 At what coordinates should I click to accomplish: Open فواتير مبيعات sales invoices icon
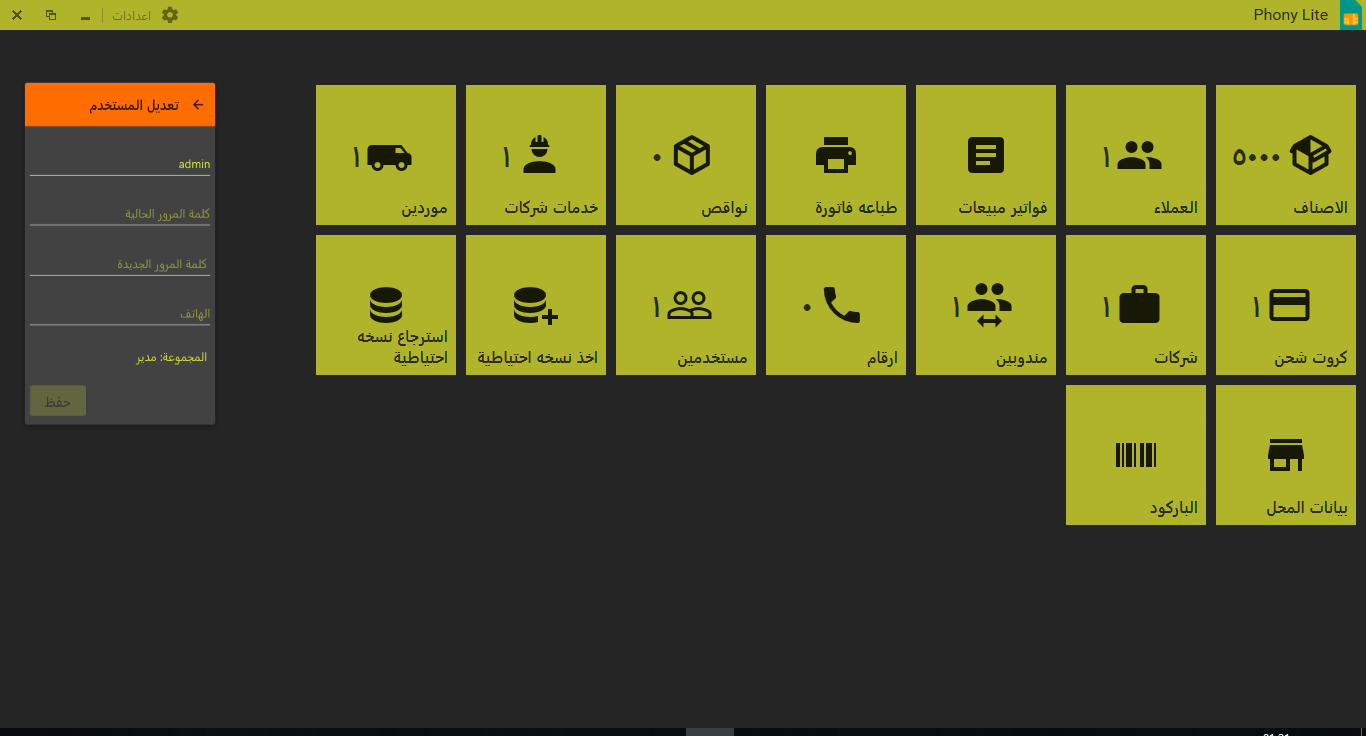pos(986,155)
